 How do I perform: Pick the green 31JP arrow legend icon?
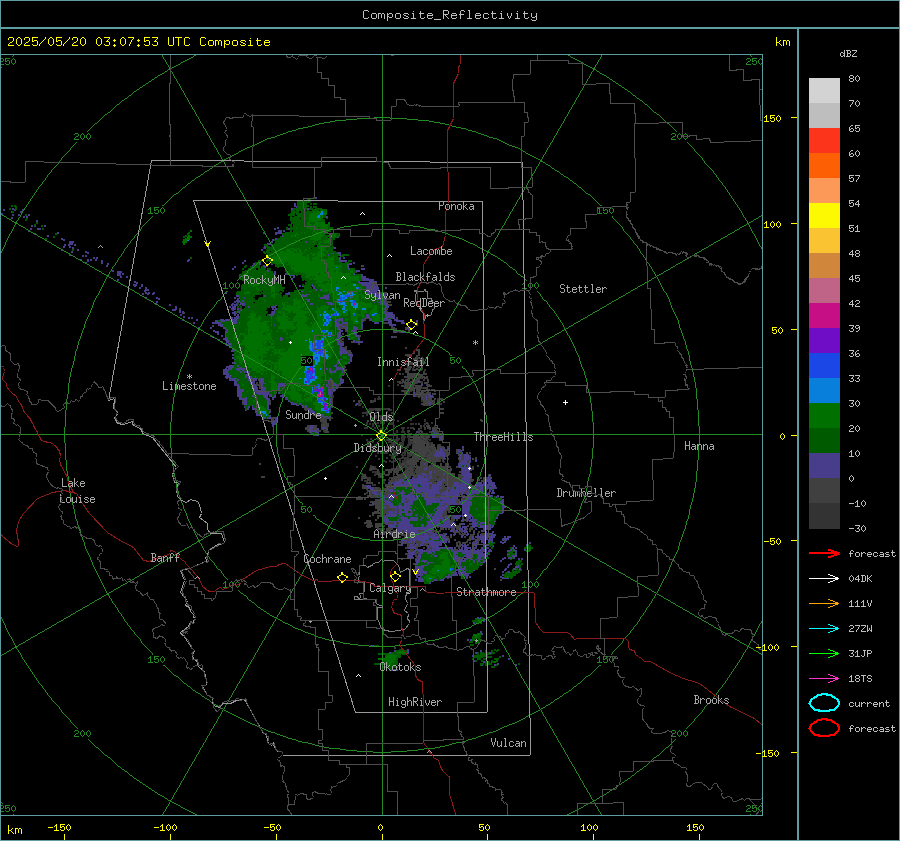824,653
